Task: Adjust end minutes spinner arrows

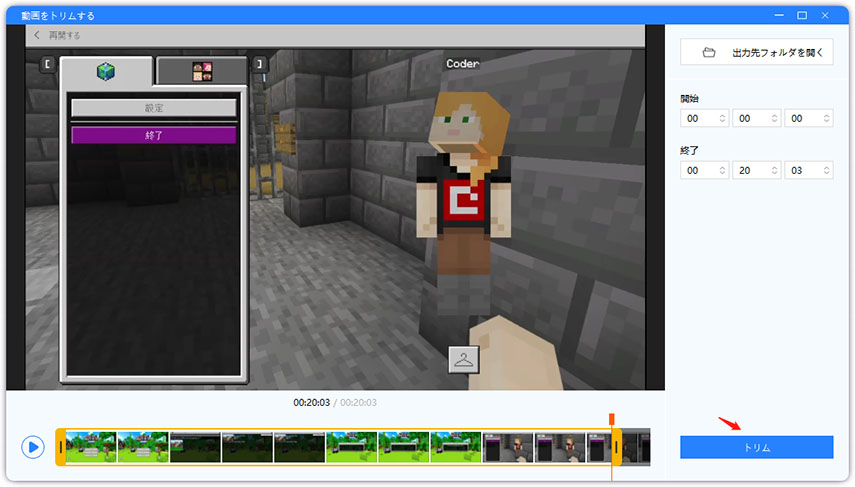Action: [x=774, y=171]
